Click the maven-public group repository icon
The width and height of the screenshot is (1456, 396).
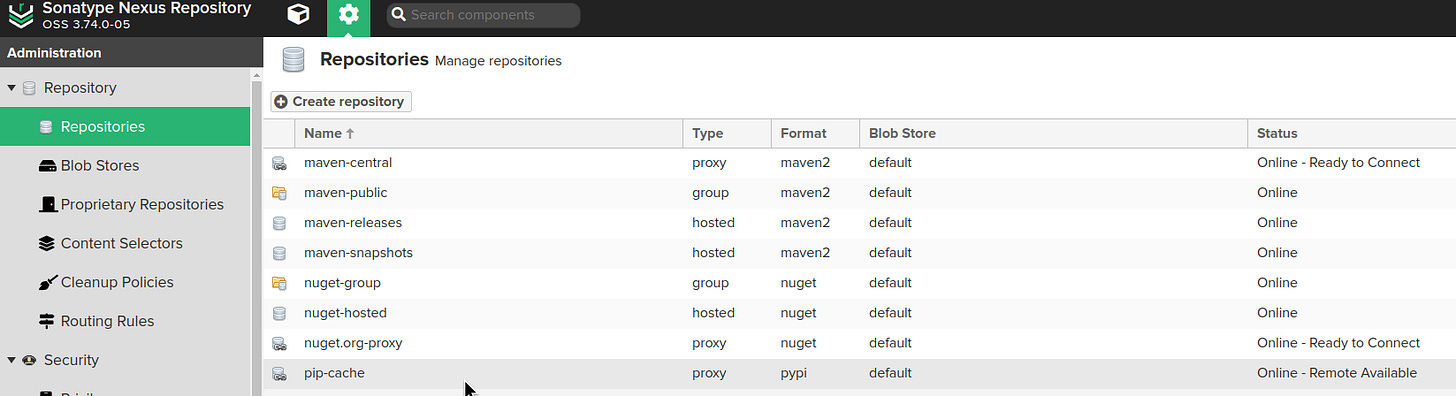click(279, 192)
